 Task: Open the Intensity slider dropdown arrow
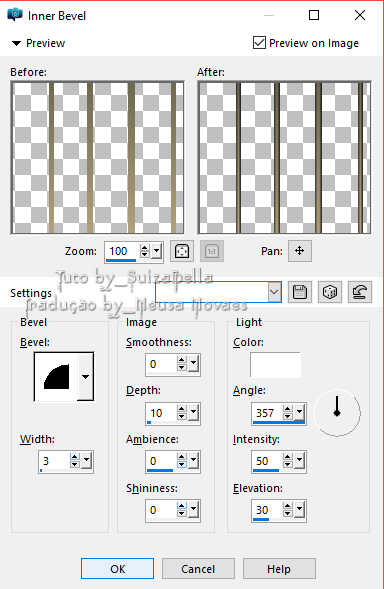pyautogui.click(x=299, y=461)
